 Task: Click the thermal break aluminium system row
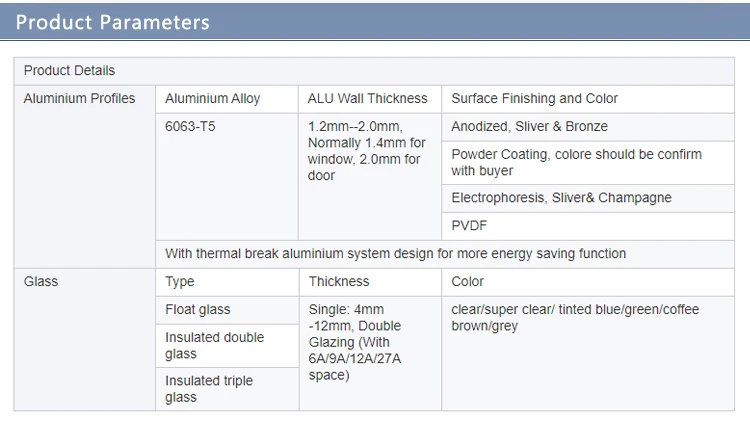pos(445,254)
